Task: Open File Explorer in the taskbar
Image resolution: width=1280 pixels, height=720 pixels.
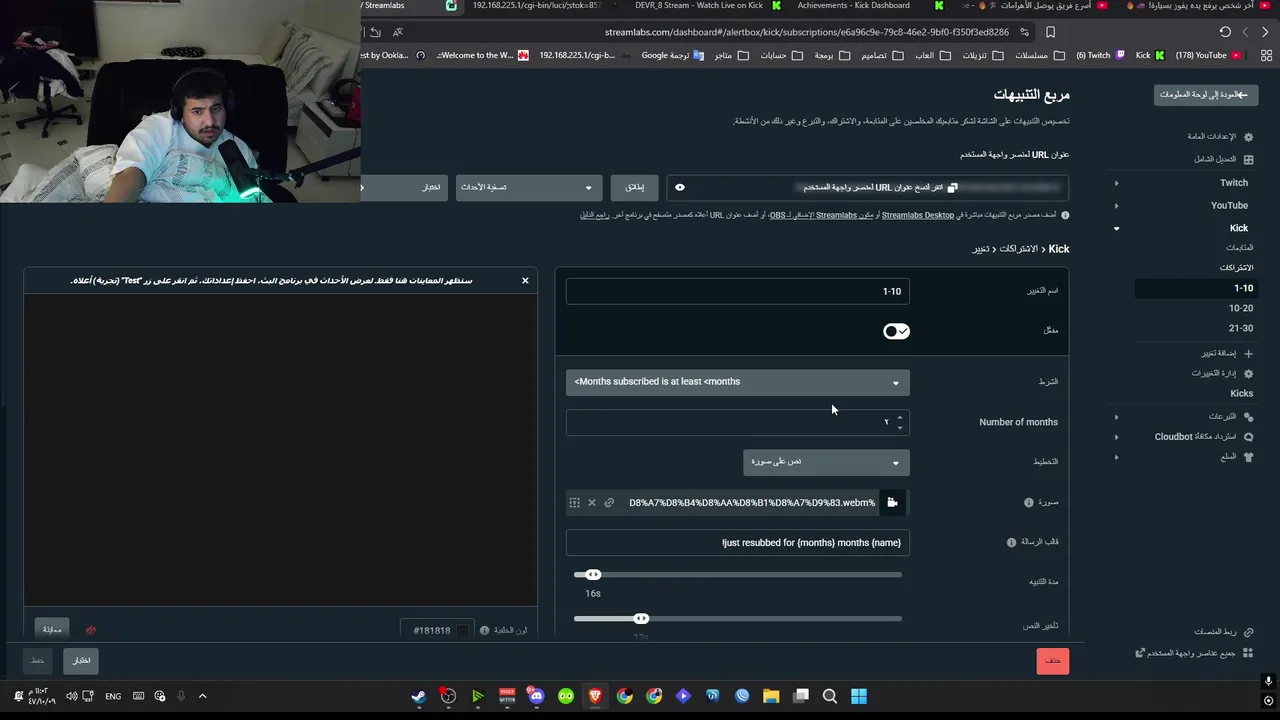Action: (771, 696)
